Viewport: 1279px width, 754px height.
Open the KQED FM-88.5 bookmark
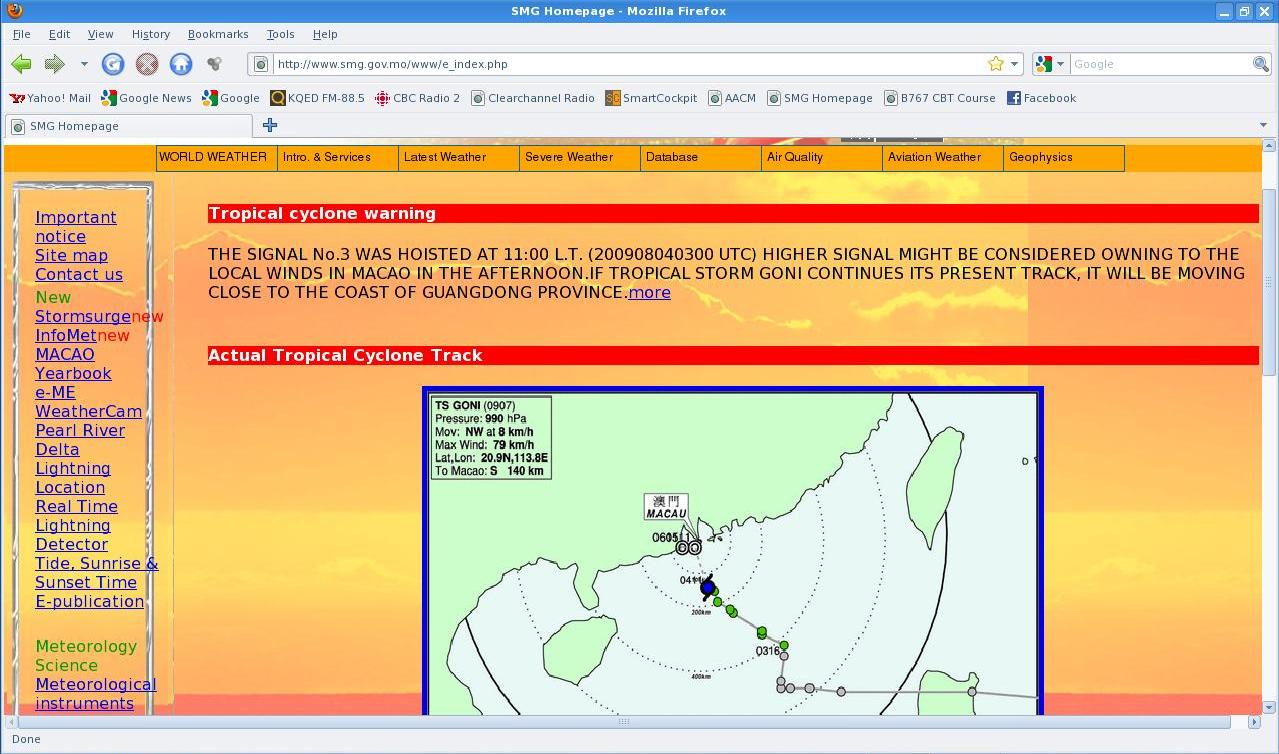coord(317,98)
